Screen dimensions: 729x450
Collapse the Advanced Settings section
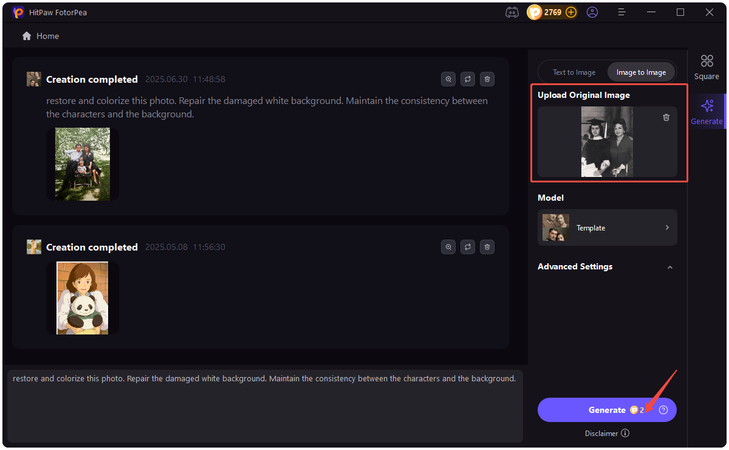669,267
